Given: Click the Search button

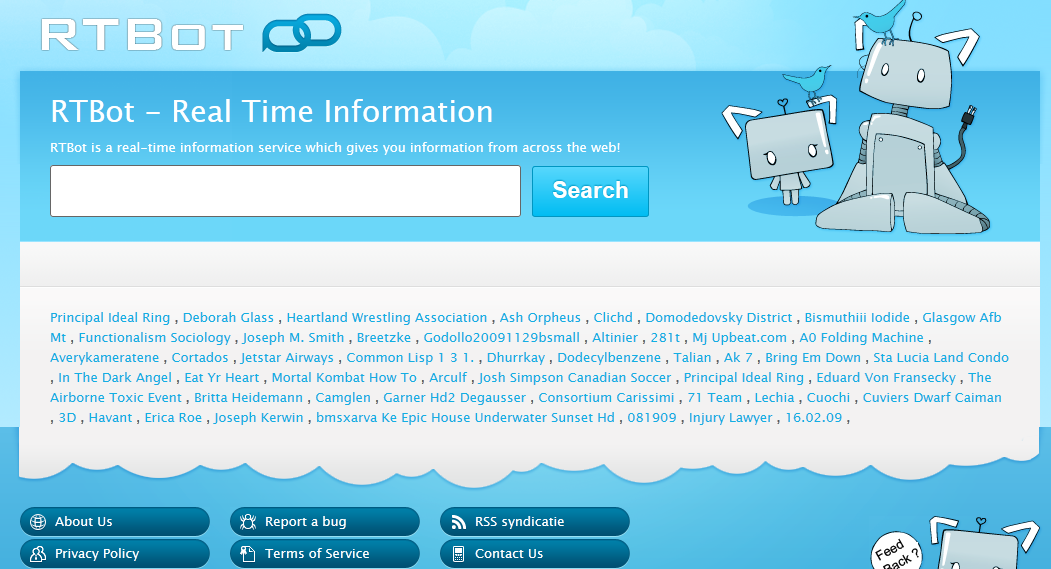Looking at the screenshot, I should (x=591, y=191).
